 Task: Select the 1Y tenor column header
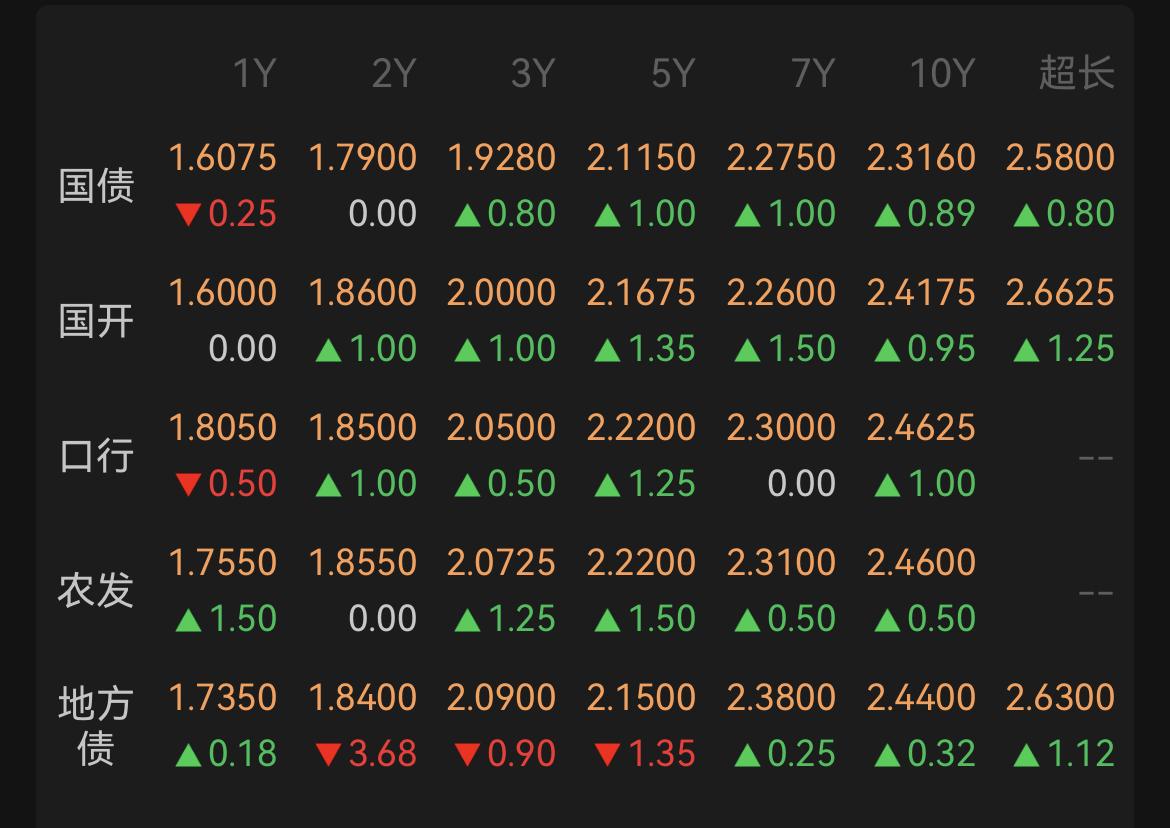point(253,74)
